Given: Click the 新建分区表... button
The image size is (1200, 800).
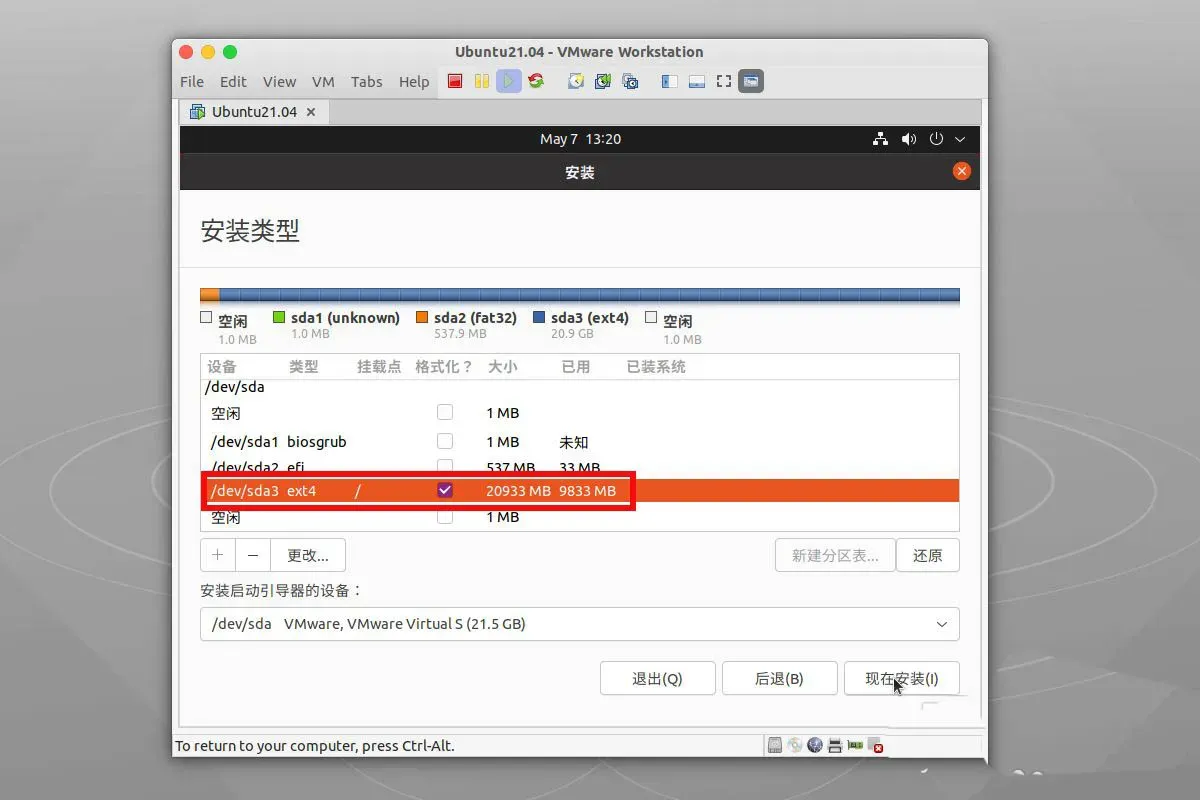Looking at the screenshot, I should click(x=835, y=555).
